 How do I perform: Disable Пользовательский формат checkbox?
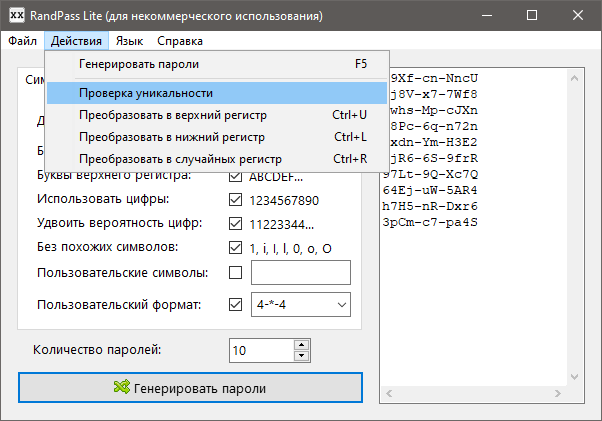click(235, 305)
